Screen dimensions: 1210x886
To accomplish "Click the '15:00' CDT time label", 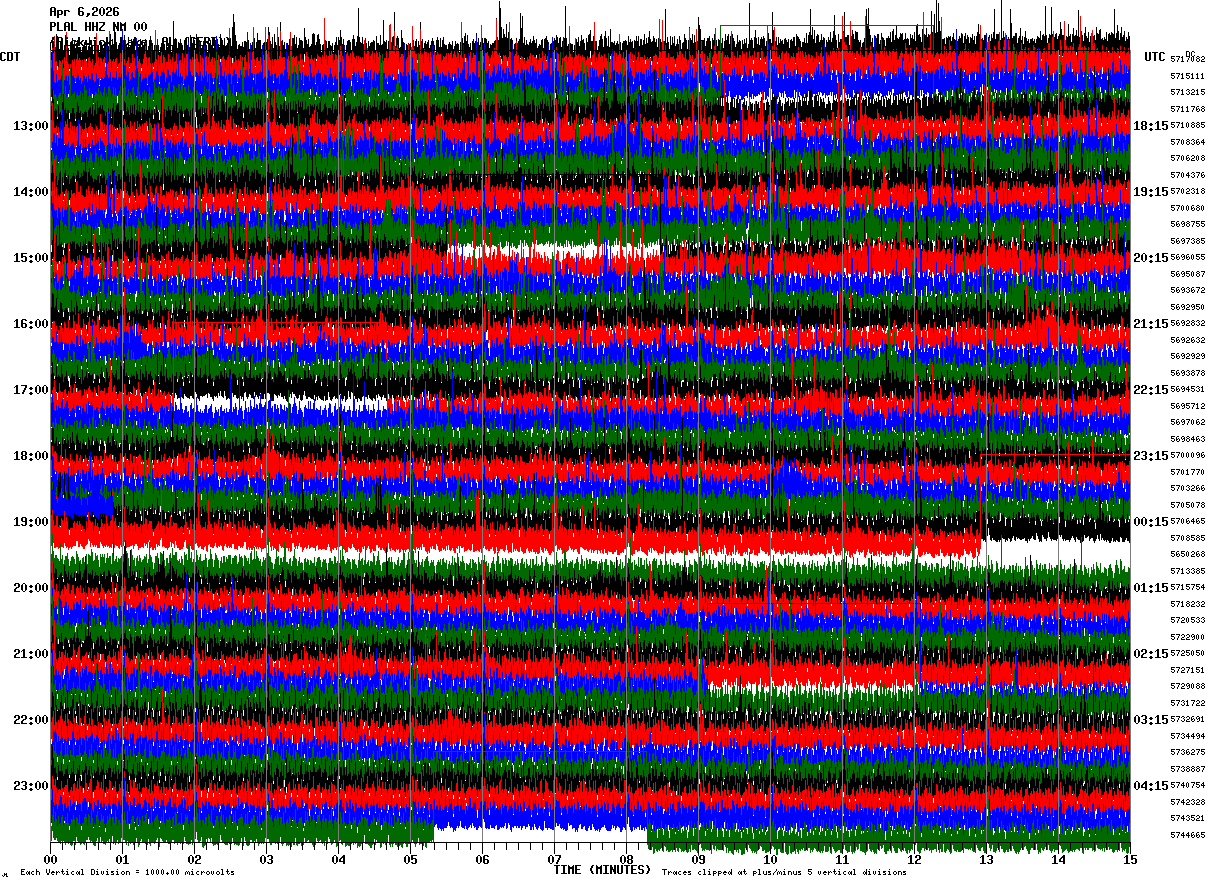I will pos(30,258).
